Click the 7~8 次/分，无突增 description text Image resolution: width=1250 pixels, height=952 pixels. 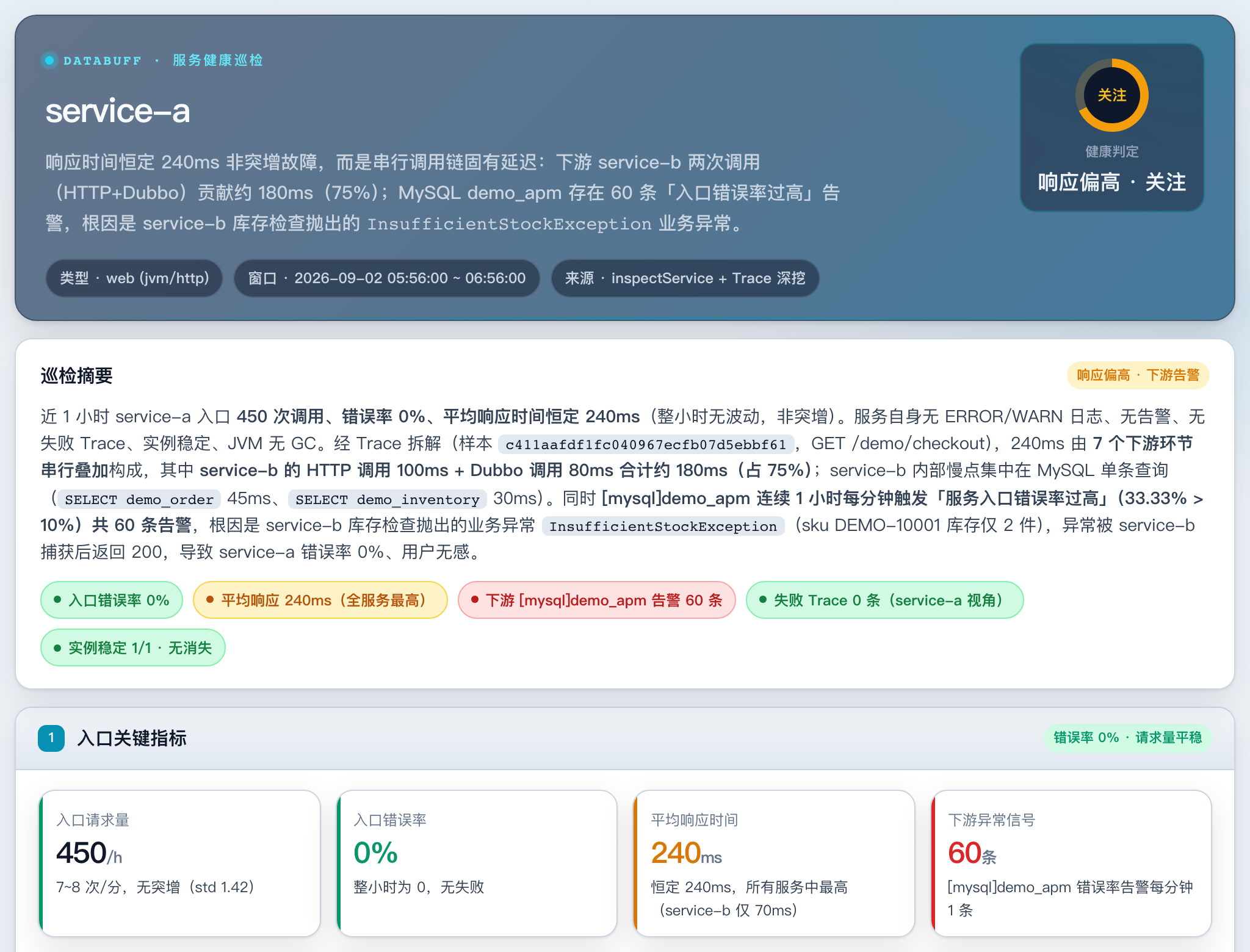(155, 887)
